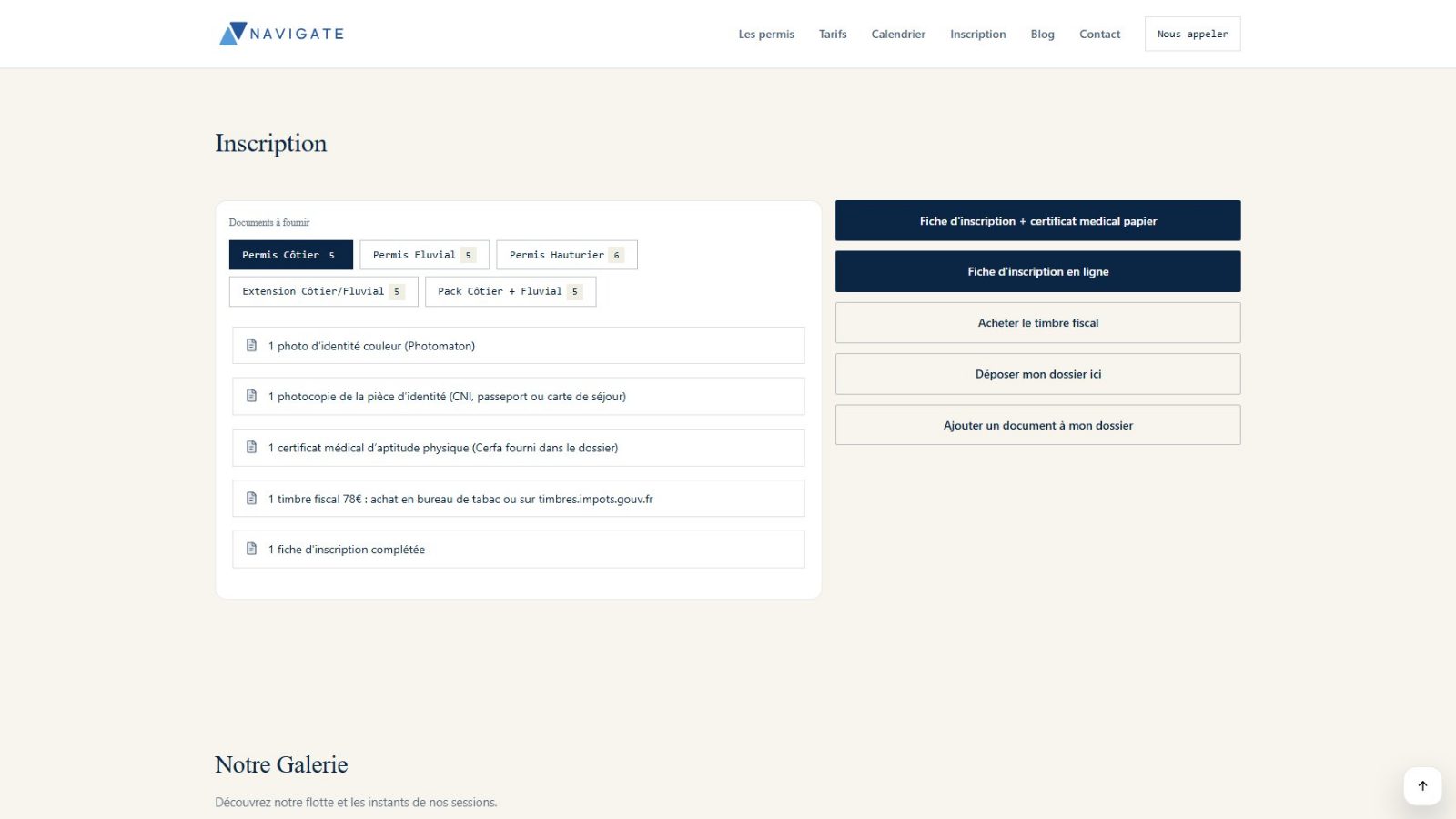Switch to the Permis Fluvial tab

click(x=424, y=255)
